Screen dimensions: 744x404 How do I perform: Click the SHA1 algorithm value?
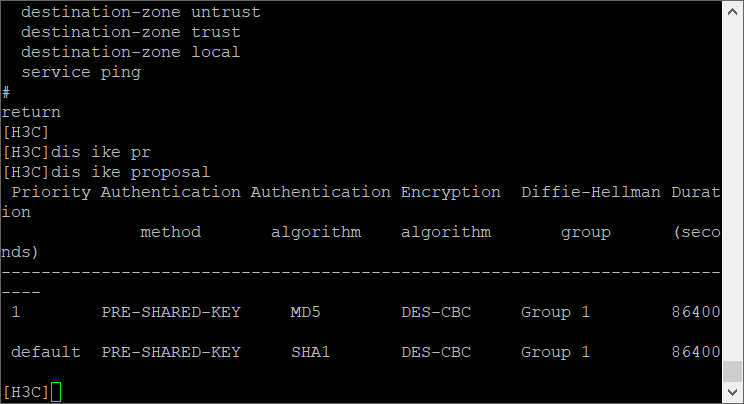pyautogui.click(x=311, y=352)
